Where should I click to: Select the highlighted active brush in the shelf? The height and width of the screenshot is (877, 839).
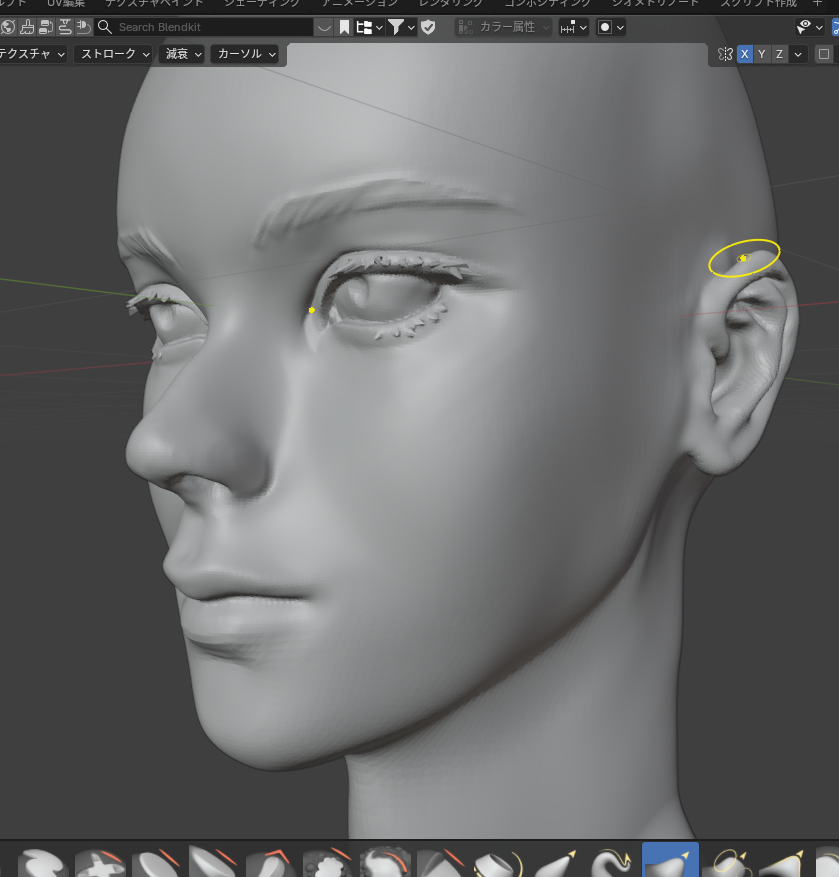[670, 860]
